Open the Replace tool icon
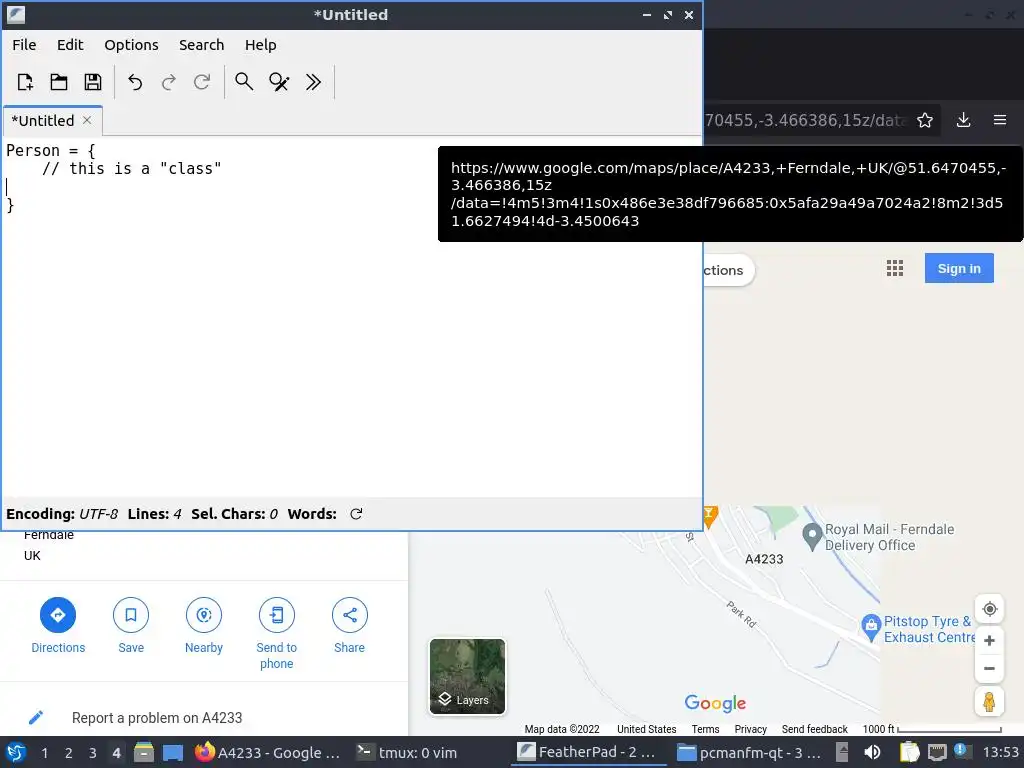The height and width of the screenshot is (768, 1024). (x=279, y=82)
